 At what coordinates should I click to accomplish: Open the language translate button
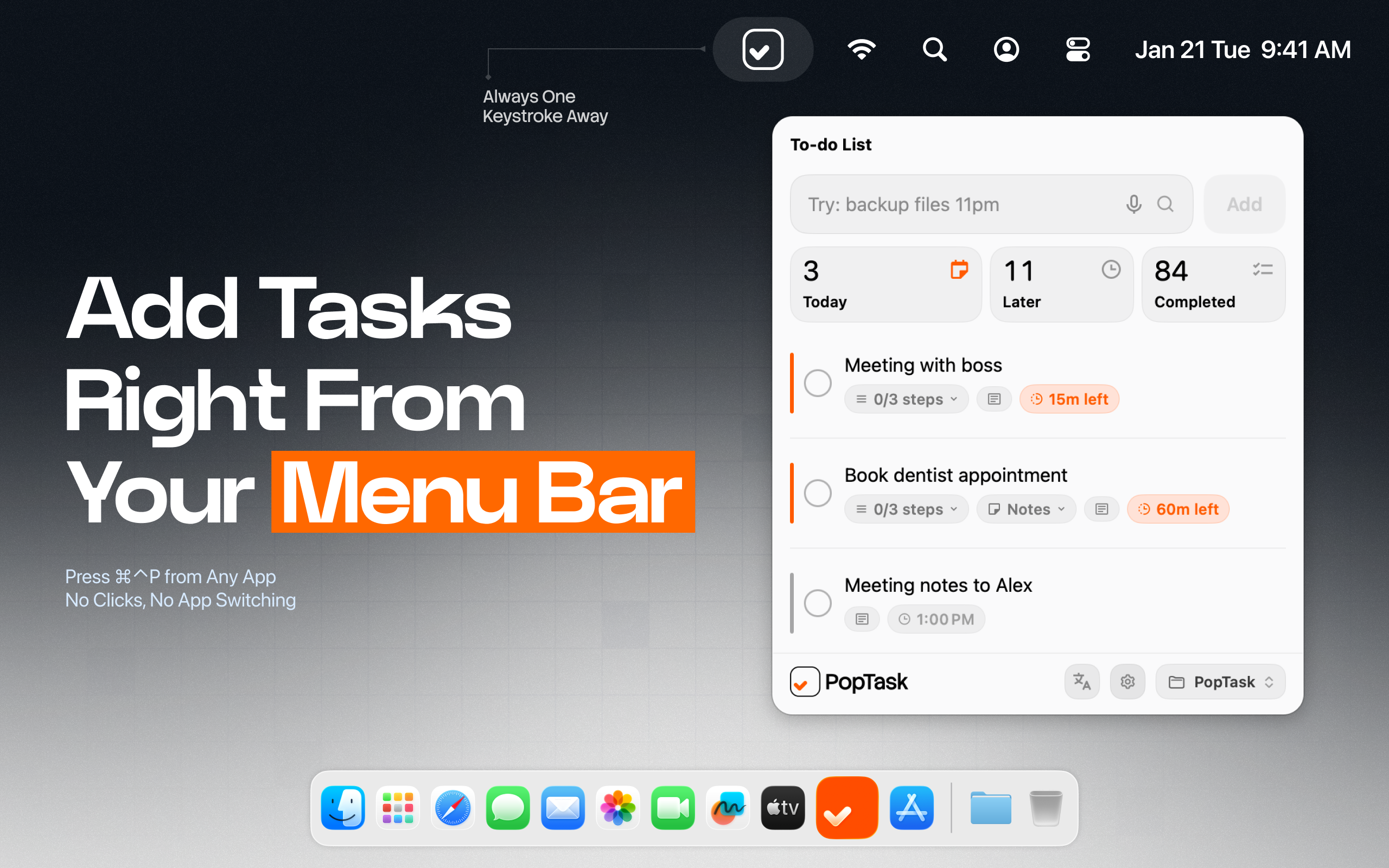click(1082, 682)
